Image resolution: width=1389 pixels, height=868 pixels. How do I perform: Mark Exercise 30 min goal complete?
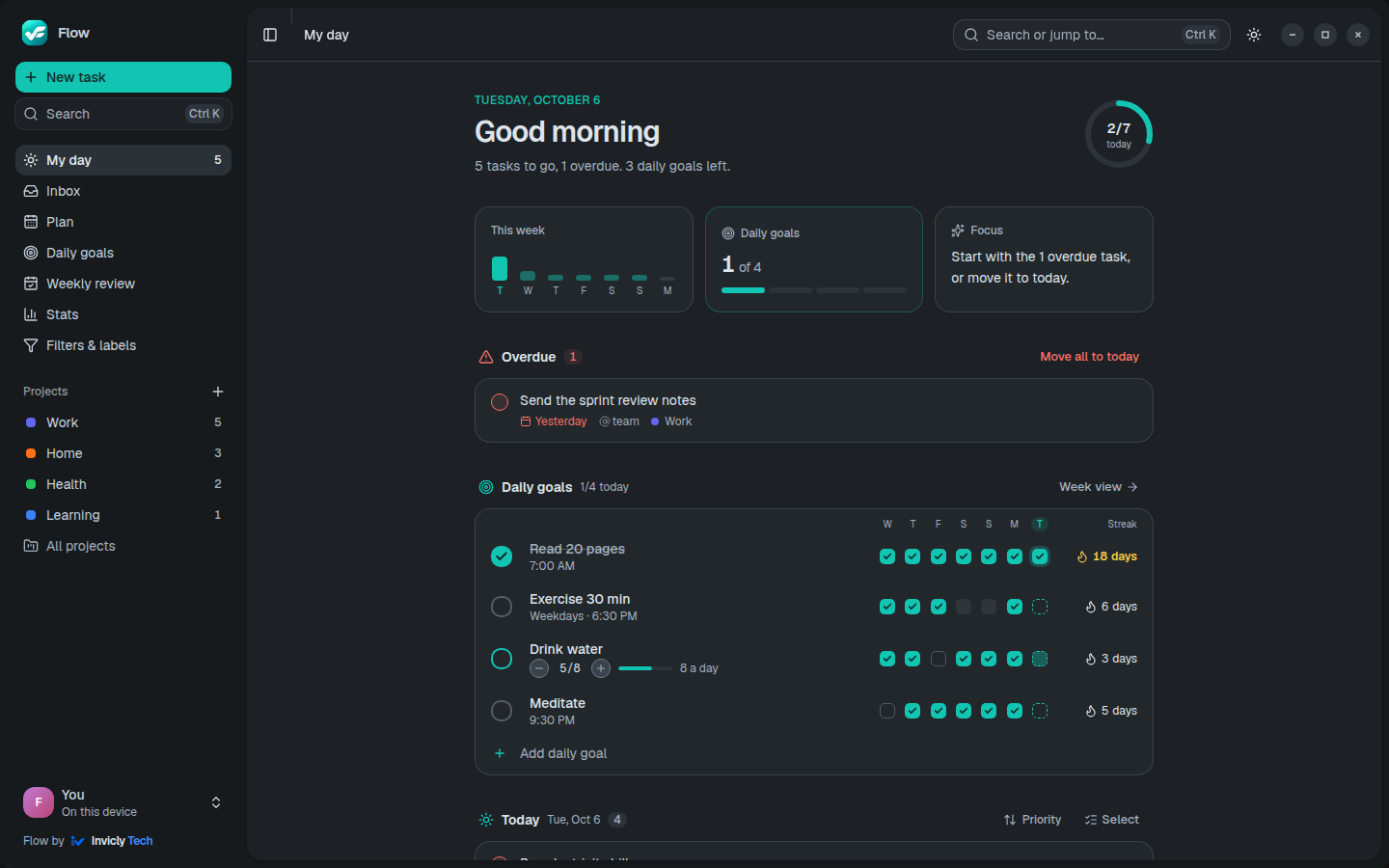pos(502,607)
